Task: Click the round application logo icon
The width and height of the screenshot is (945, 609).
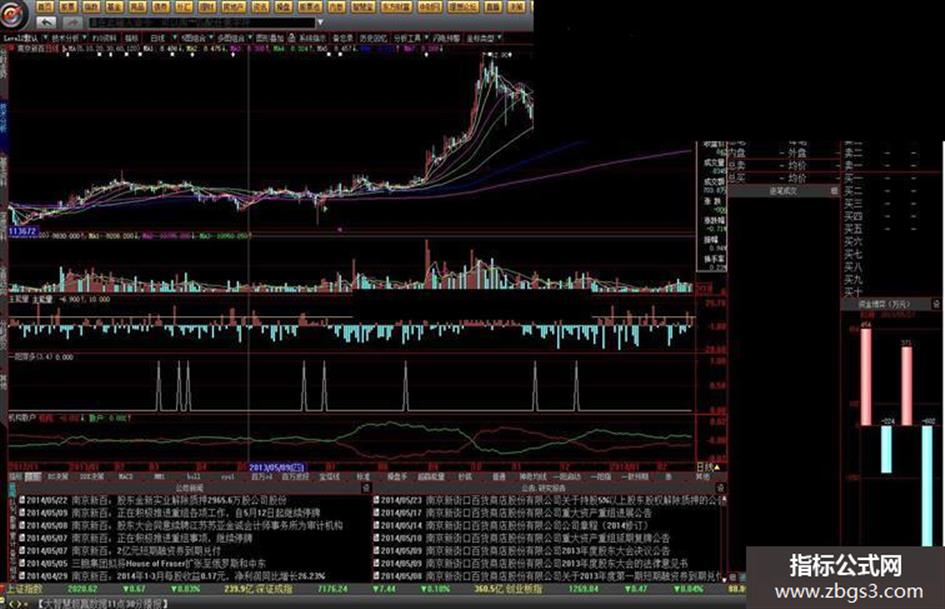Action: [x=13, y=14]
